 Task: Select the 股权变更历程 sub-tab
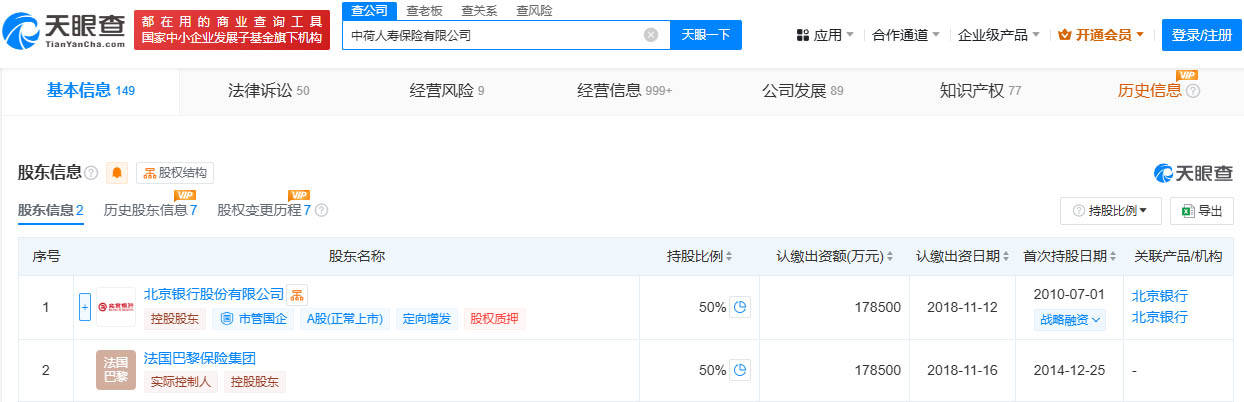point(264,211)
